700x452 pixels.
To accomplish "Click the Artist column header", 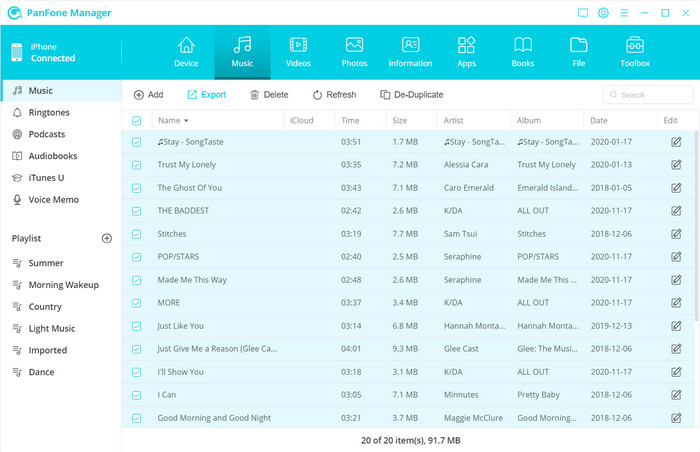I will [x=474, y=121].
